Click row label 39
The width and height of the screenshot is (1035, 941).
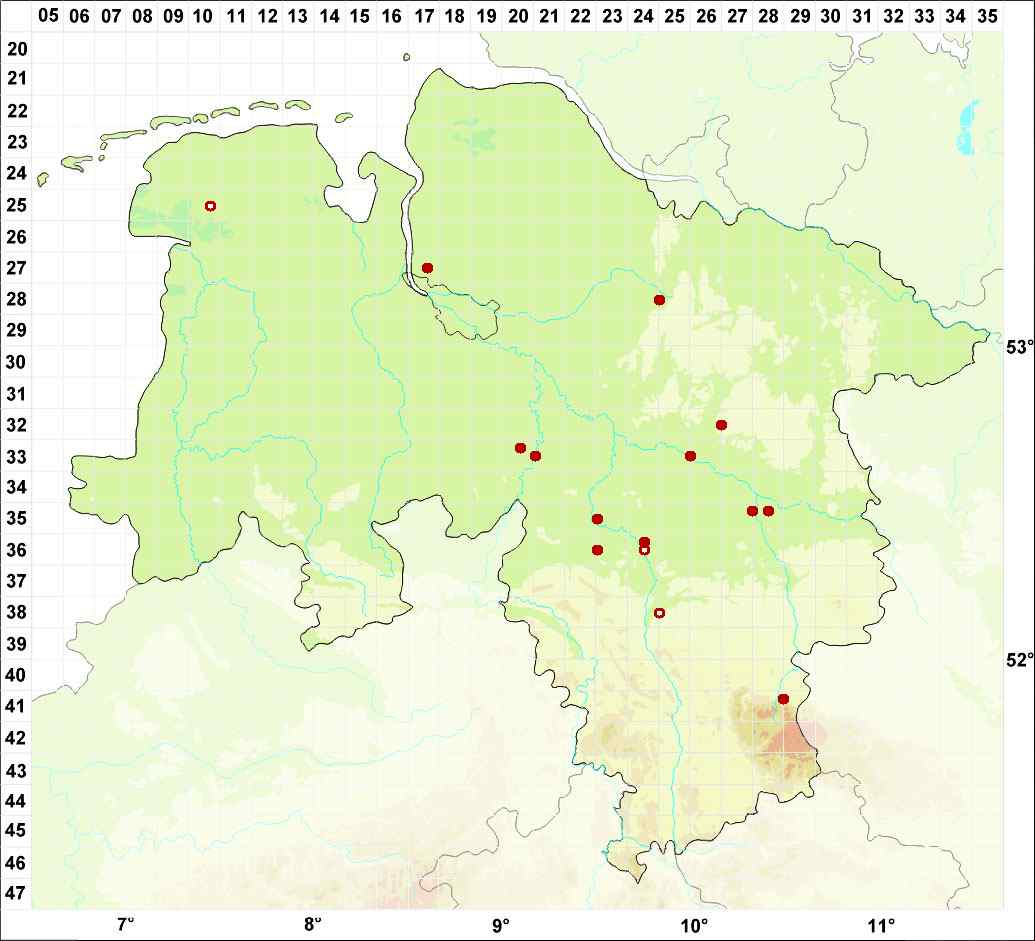pyautogui.click(x=17, y=644)
